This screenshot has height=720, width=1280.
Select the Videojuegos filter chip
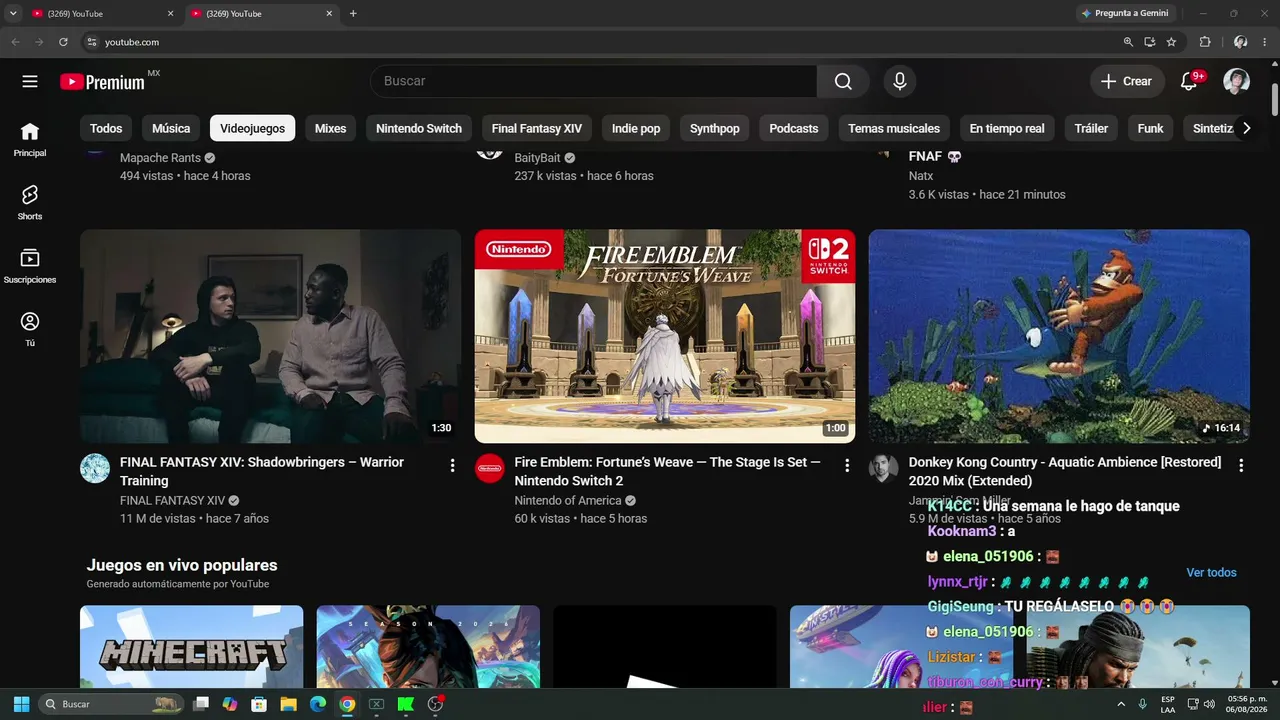click(252, 128)
